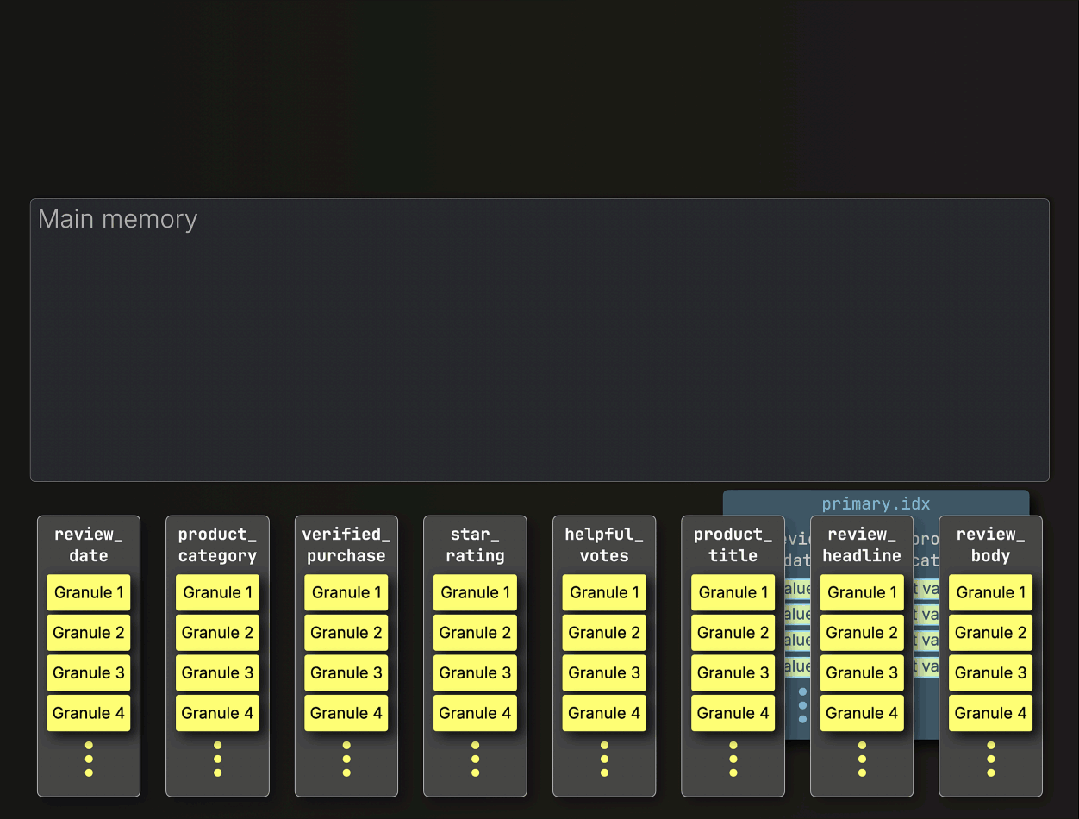
Task: Pick Granule 1 in verified_purchase column
Action: pos(346,592)
